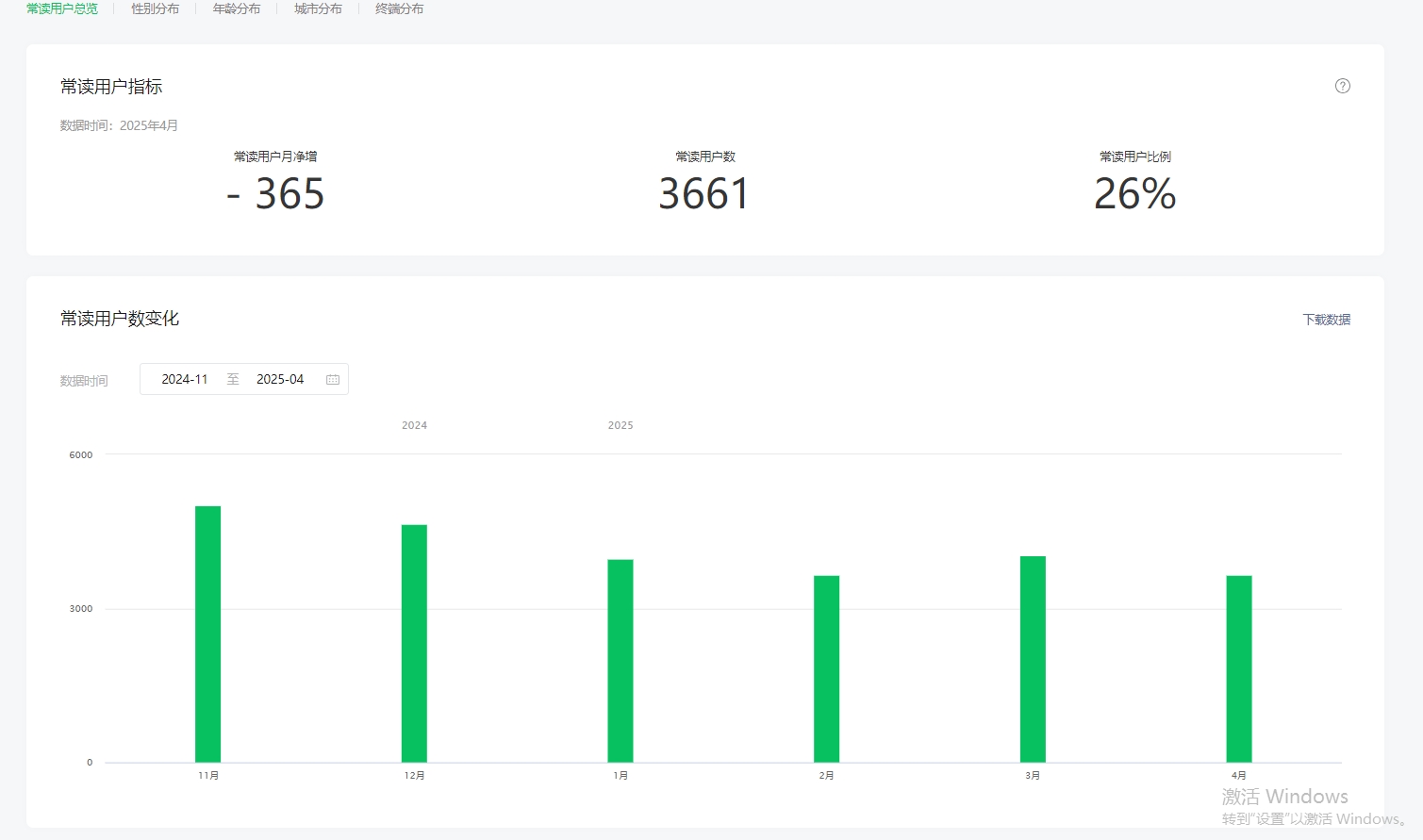Open the help question mark icon
1423x840 pixels.
[1343, 86]
